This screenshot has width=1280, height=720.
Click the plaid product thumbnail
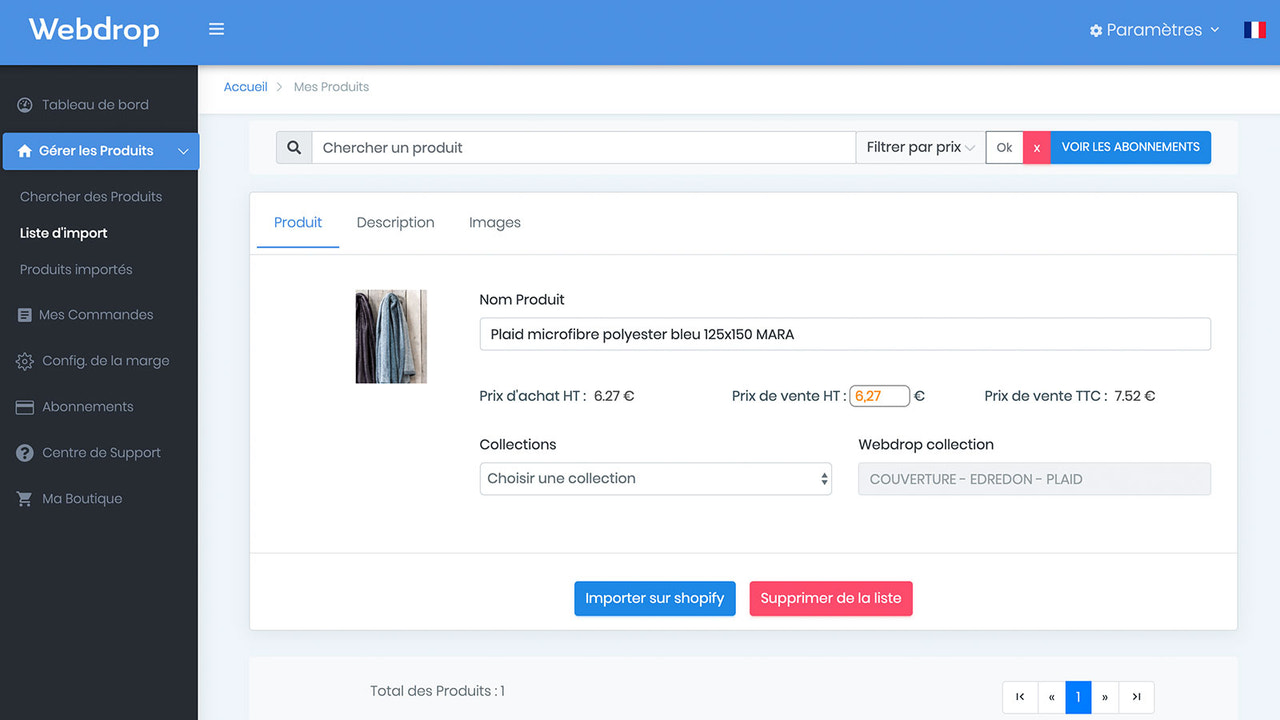[390, 336]
